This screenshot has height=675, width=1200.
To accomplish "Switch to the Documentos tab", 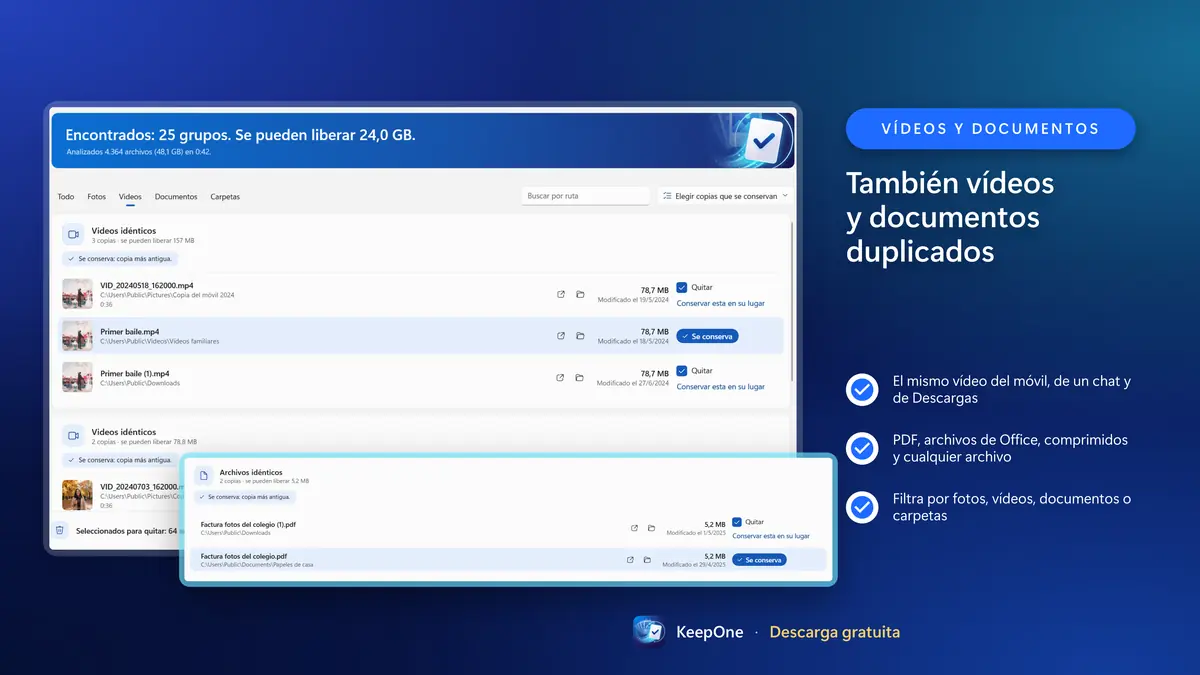I will 176,197.
